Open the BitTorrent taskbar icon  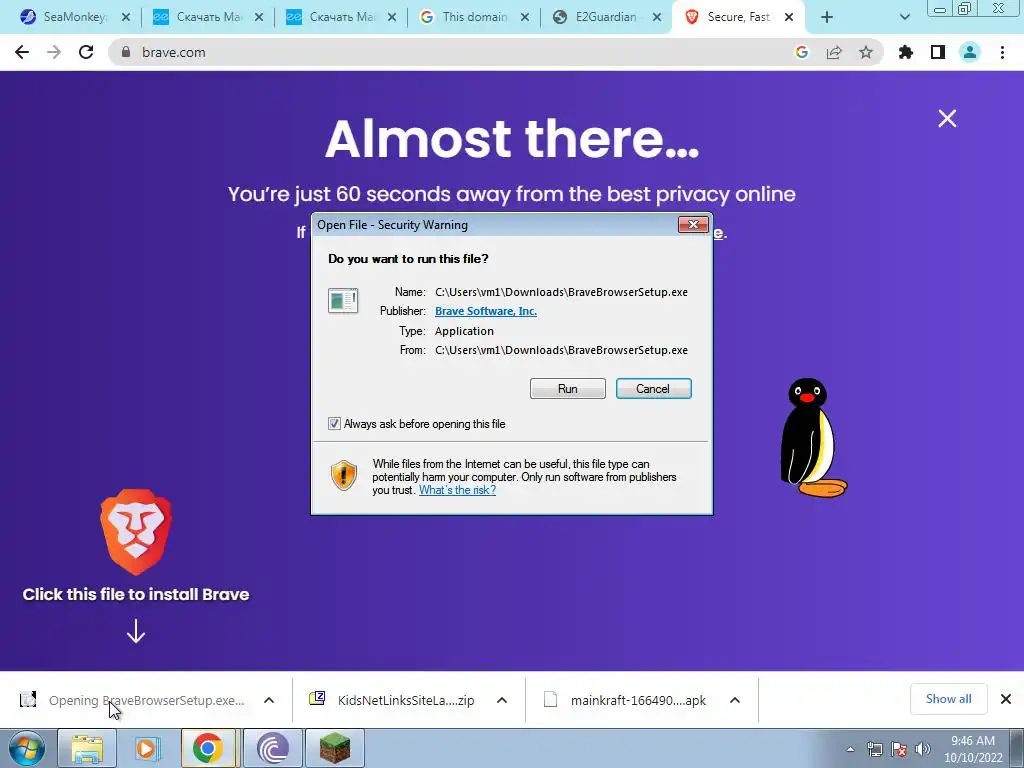272,748
